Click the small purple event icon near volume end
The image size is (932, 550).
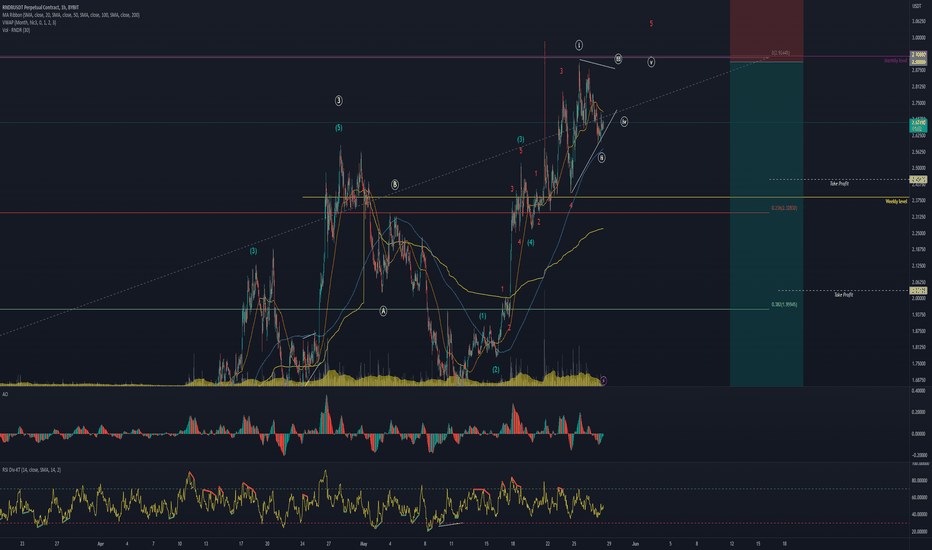(603, 379)
